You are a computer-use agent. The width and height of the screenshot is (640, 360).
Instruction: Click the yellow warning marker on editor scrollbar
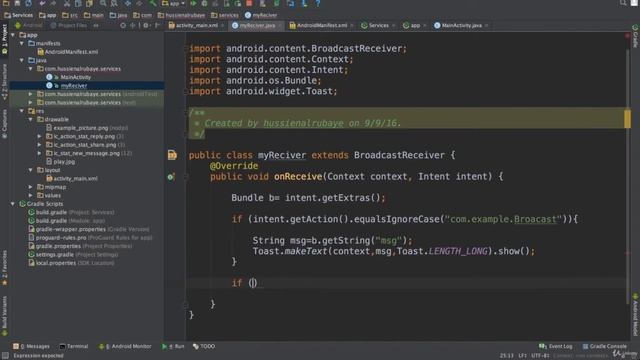(627, 118)
